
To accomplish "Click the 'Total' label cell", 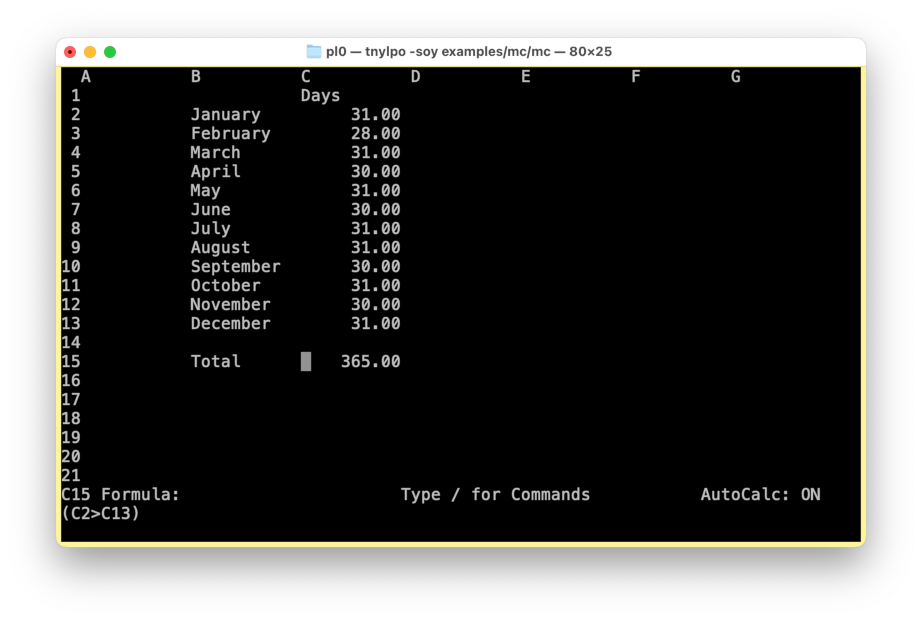I will point(216,361).
